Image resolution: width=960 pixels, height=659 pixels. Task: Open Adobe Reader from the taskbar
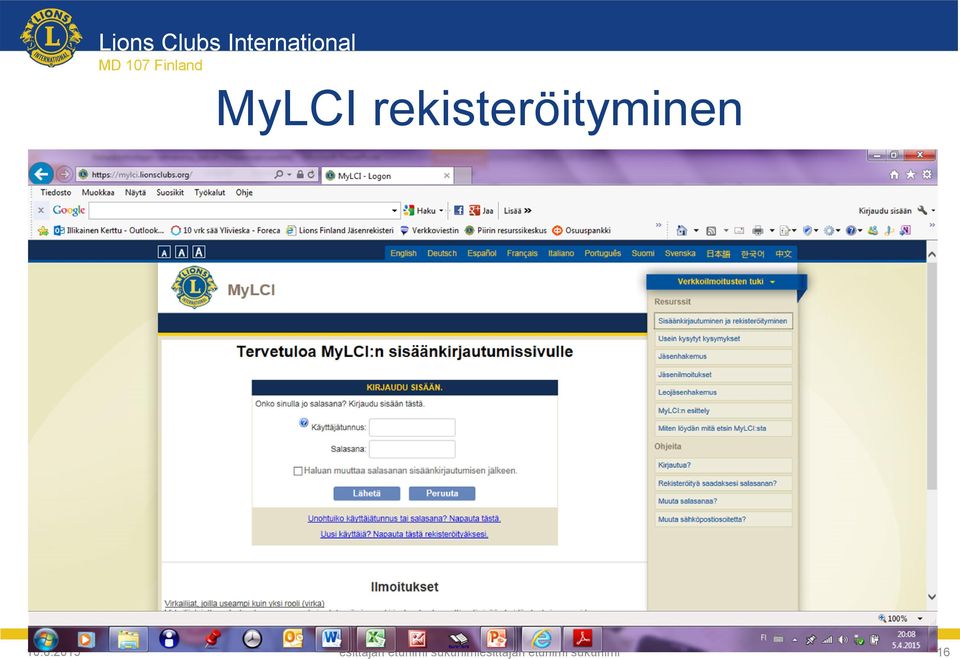[582, 639]
